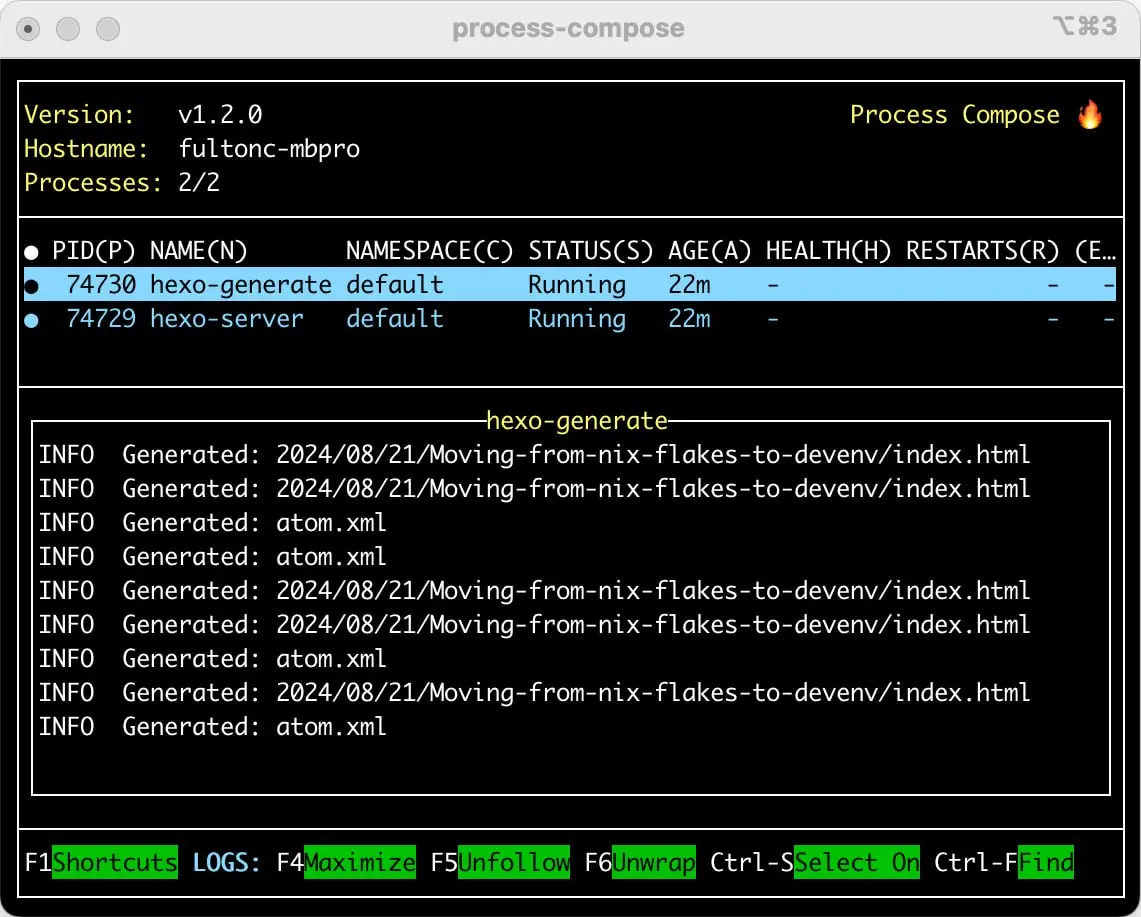Sort by the HEALTH(H) column header

[829, 251]
